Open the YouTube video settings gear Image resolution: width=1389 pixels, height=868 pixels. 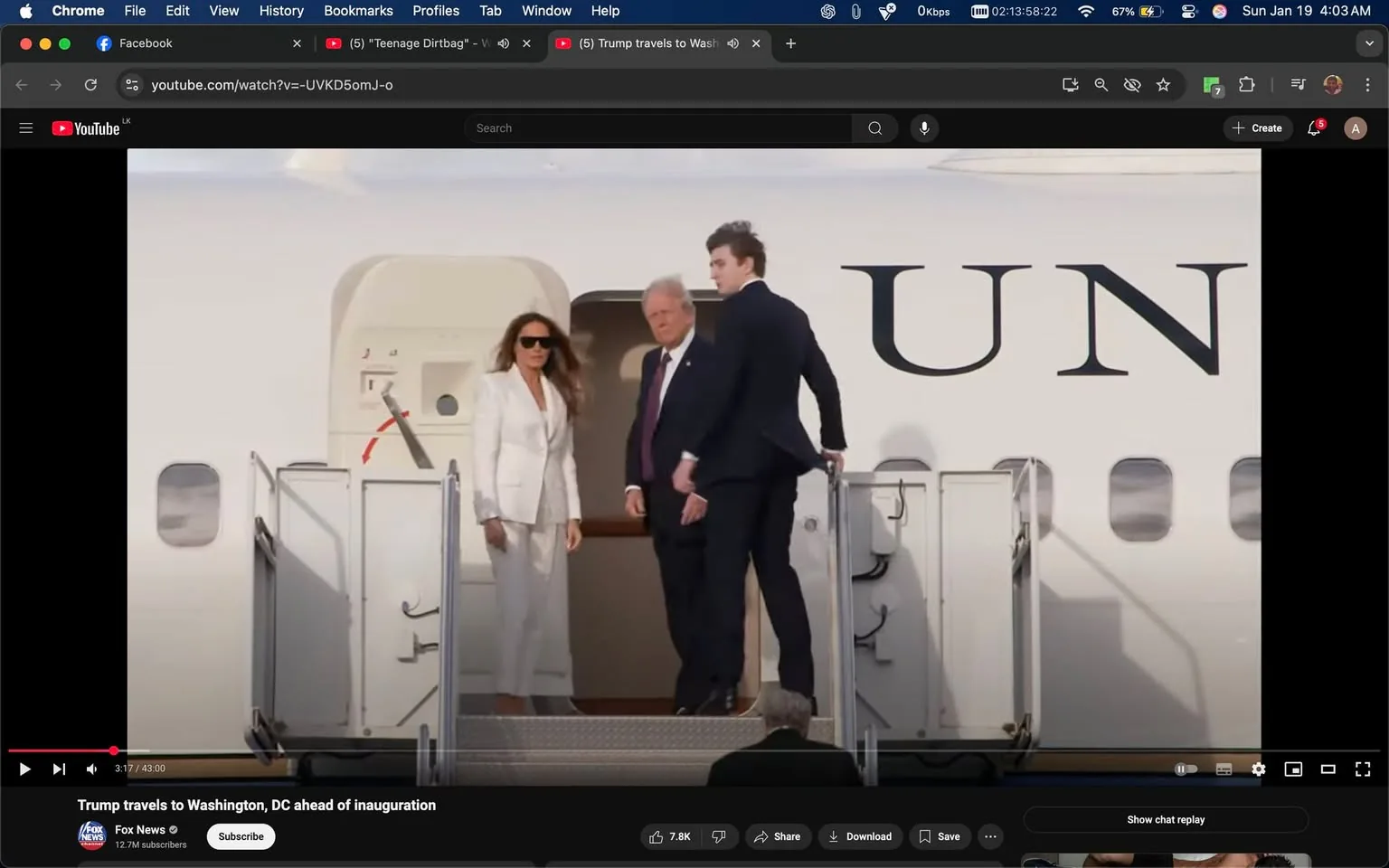point(1259,769)
